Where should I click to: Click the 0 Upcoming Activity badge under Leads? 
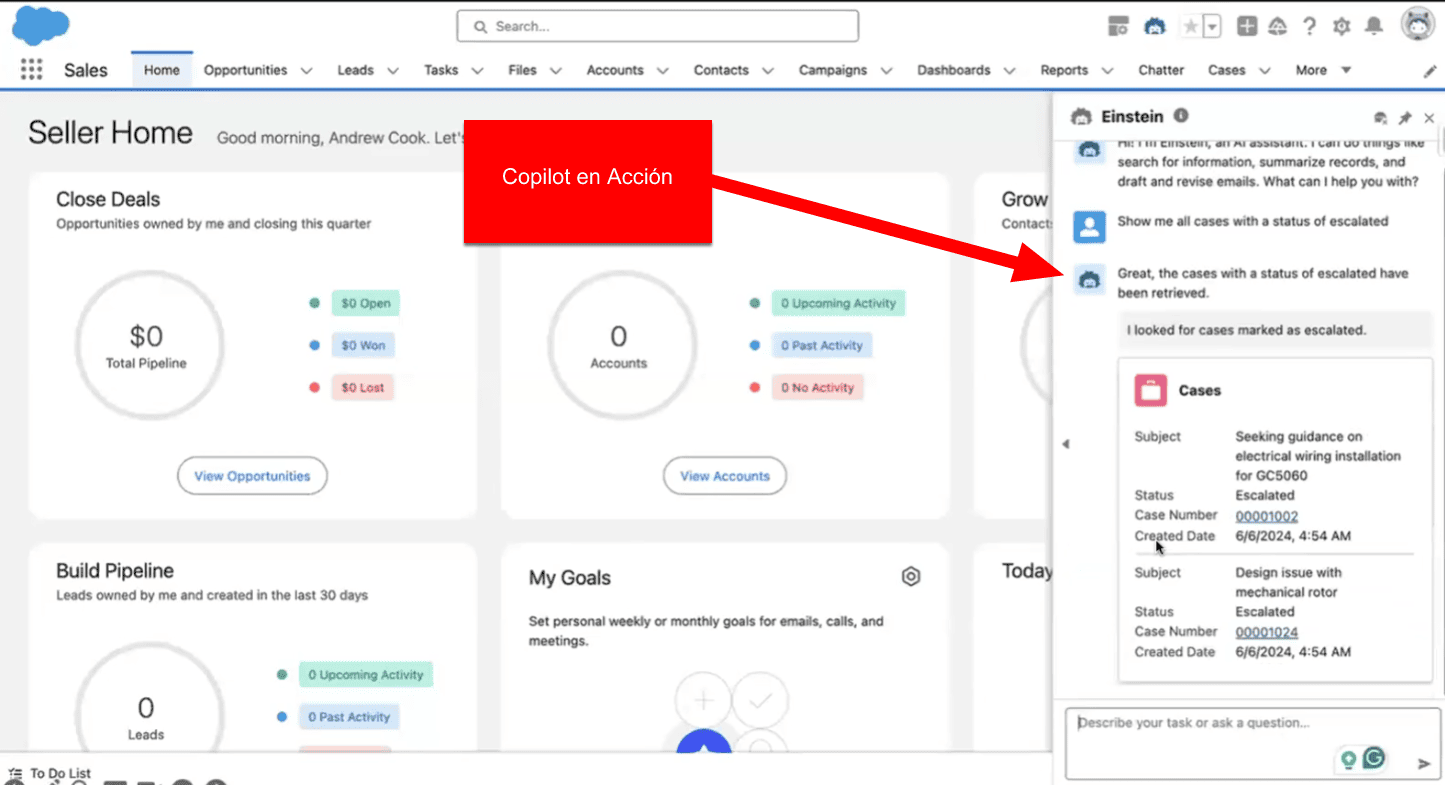(x=365, y=675)
